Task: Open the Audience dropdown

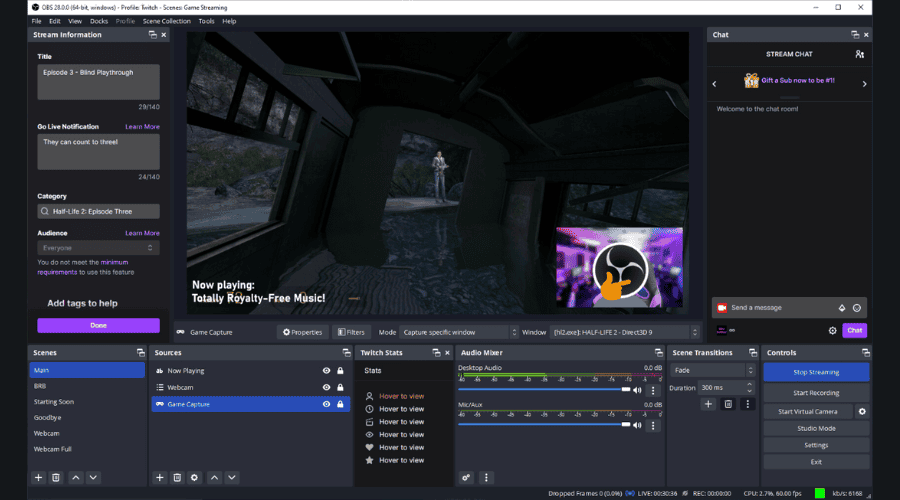Action: tap(98, 248)
